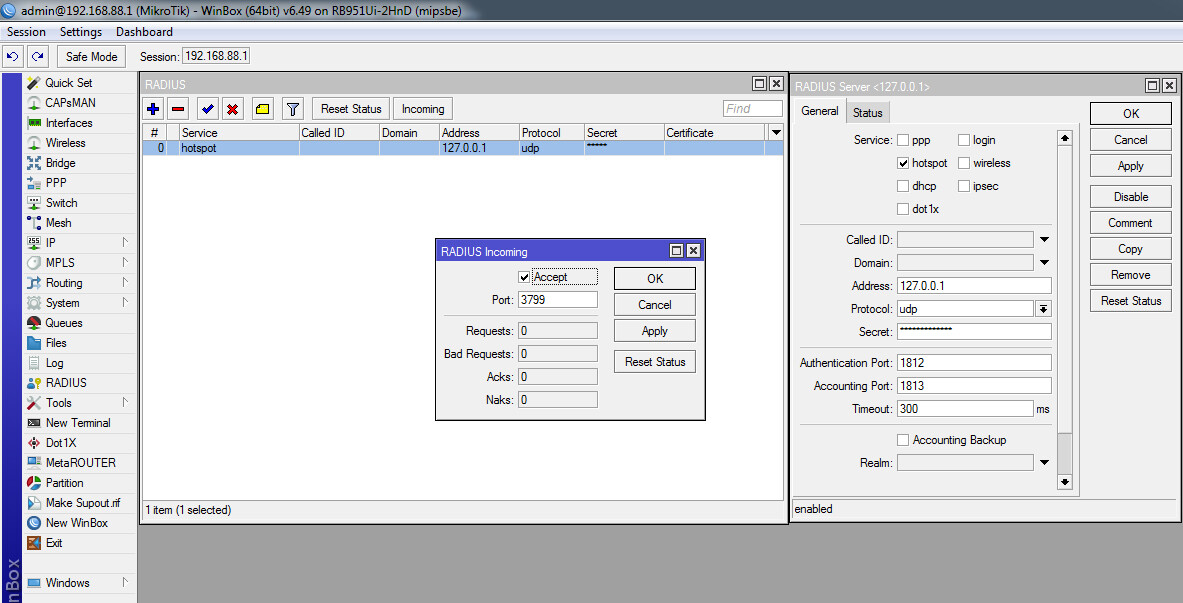Enable RADIUS entry with blue checkmark icon
The height and width of the screenshot is (603, 1183).
coord(208,109)
